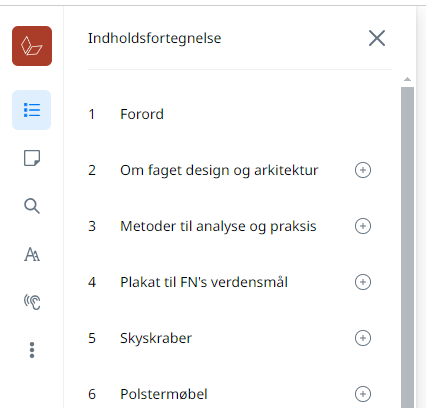Viewport: 426px width, 408px height.
Task: Click the contents list scrollbar thumb
Action: 407,247
